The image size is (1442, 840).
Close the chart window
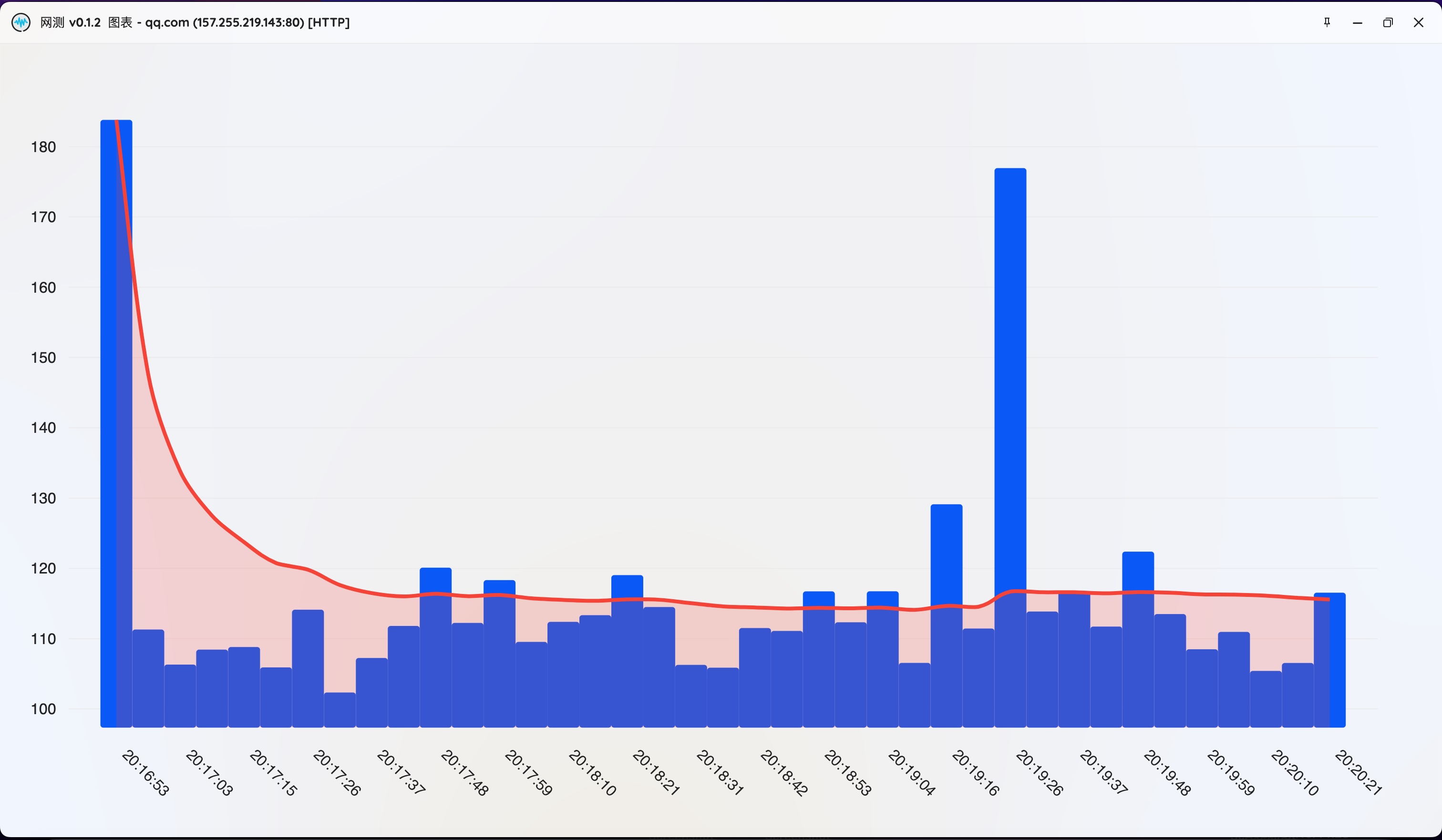1418,22
